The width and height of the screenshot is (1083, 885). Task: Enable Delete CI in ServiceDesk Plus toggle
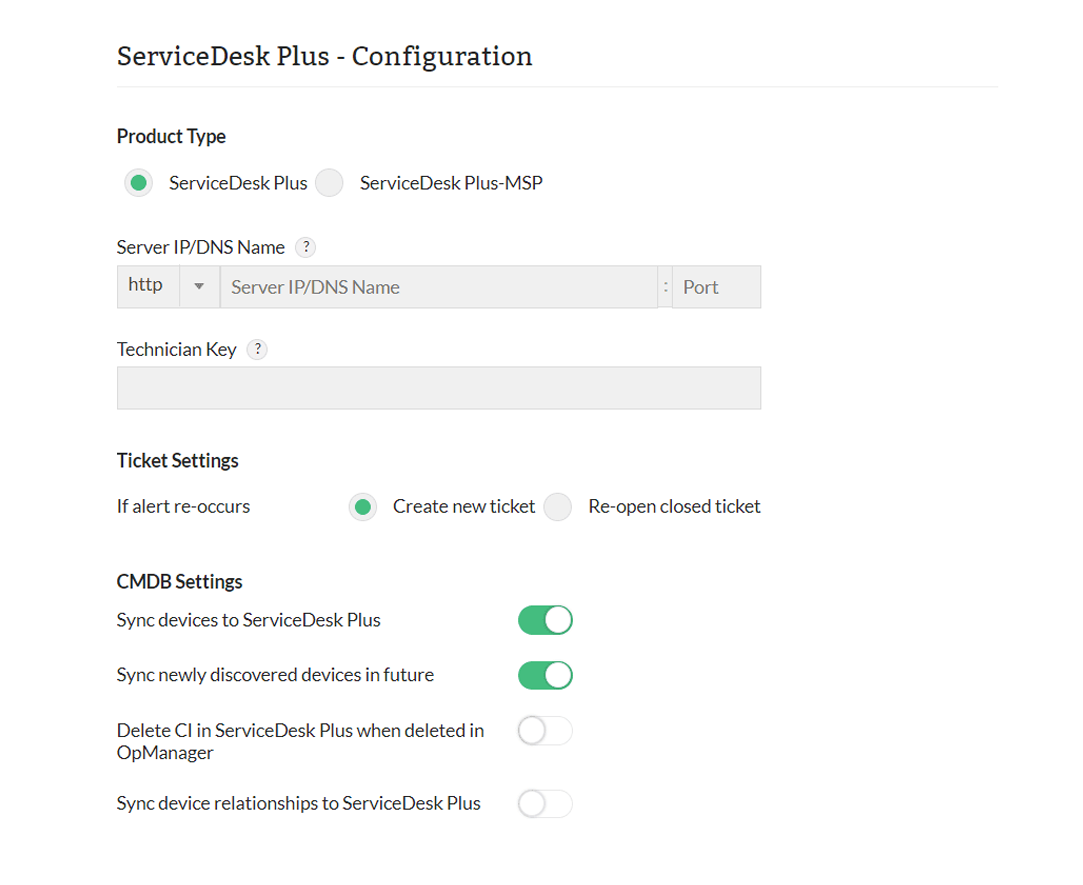544,731
